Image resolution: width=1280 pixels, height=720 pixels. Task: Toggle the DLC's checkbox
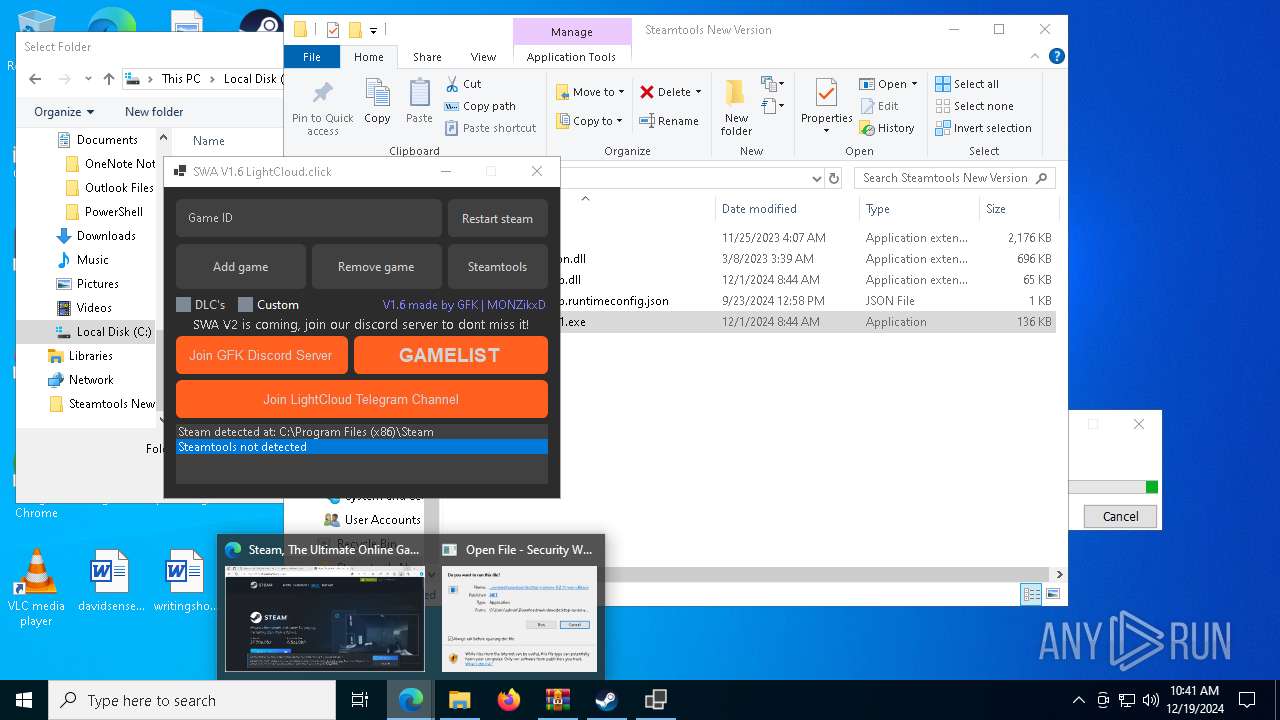[x=183, y=305]
